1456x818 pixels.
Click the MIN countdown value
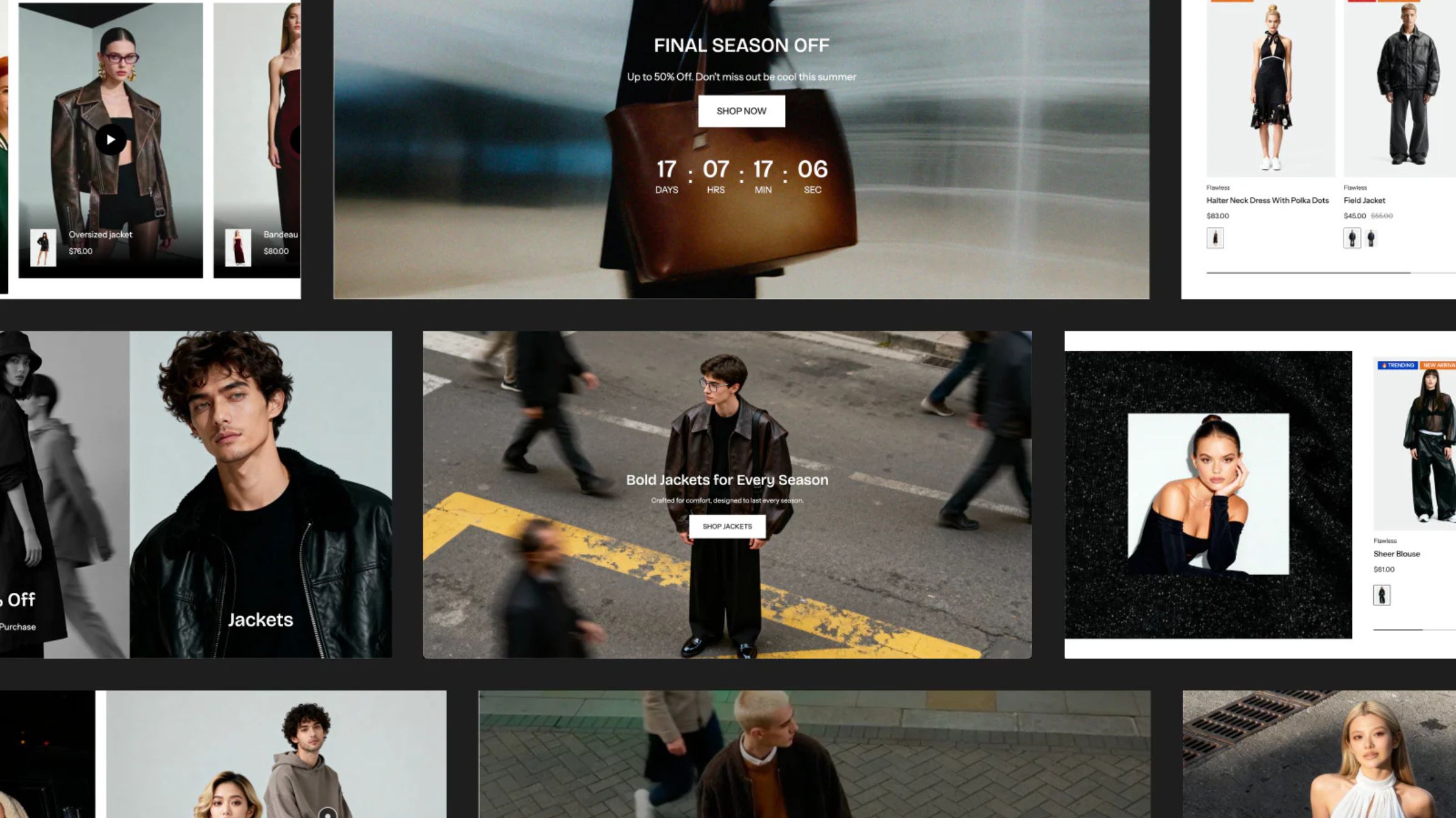coord(763,169)
